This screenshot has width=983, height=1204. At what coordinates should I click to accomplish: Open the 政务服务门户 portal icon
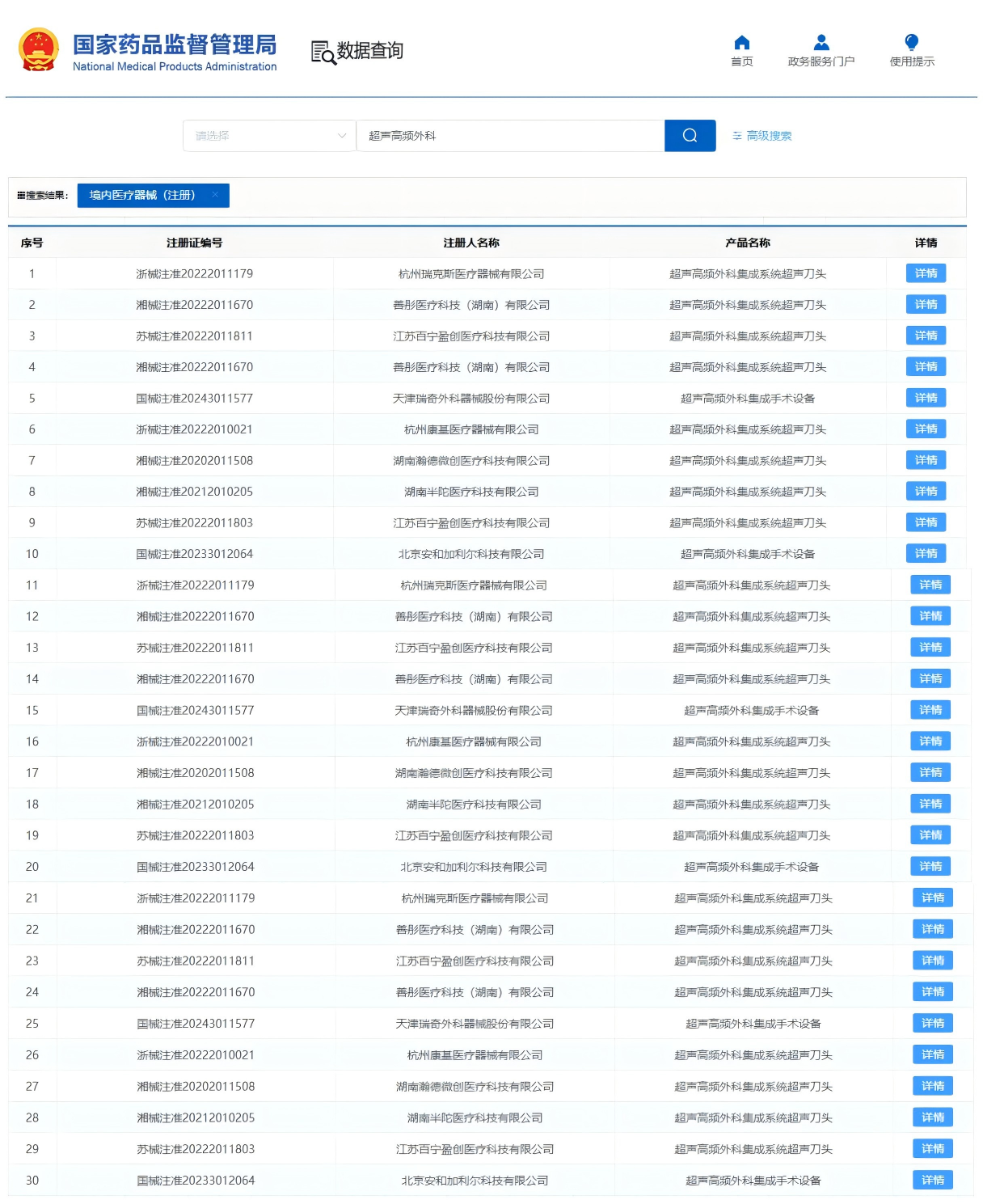coord(821,43)
